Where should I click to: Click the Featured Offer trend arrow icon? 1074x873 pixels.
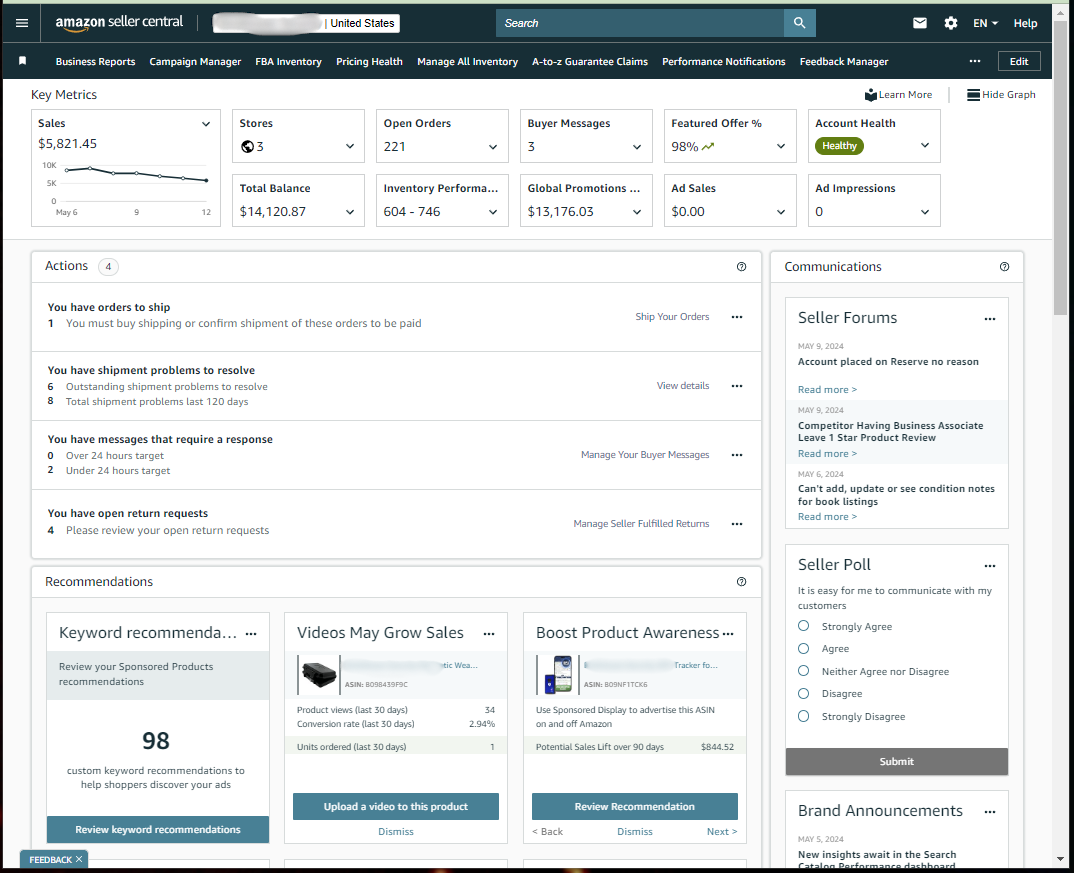point(708,147)
